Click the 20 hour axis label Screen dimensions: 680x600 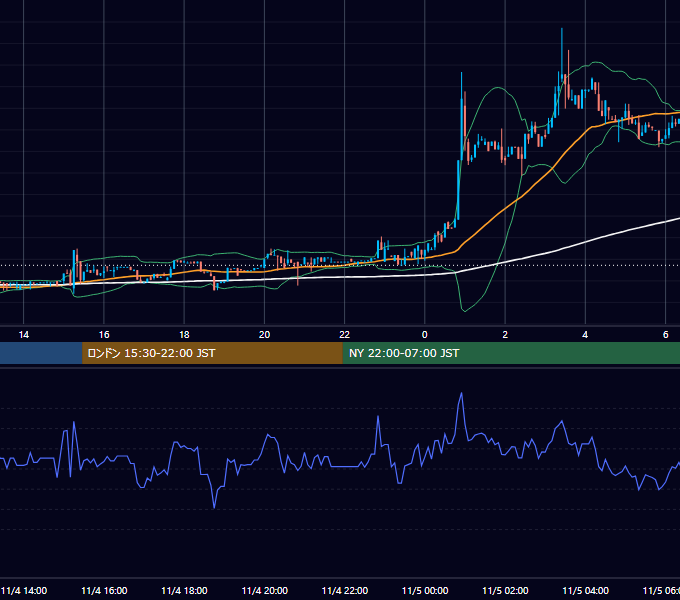(265, 335)
